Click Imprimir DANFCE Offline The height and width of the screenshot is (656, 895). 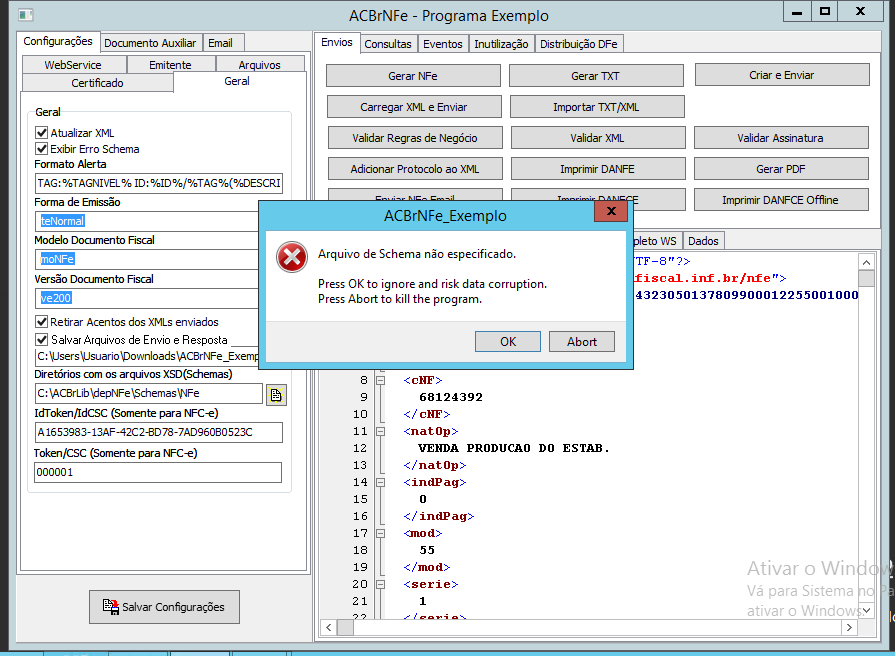click(781, 200)
